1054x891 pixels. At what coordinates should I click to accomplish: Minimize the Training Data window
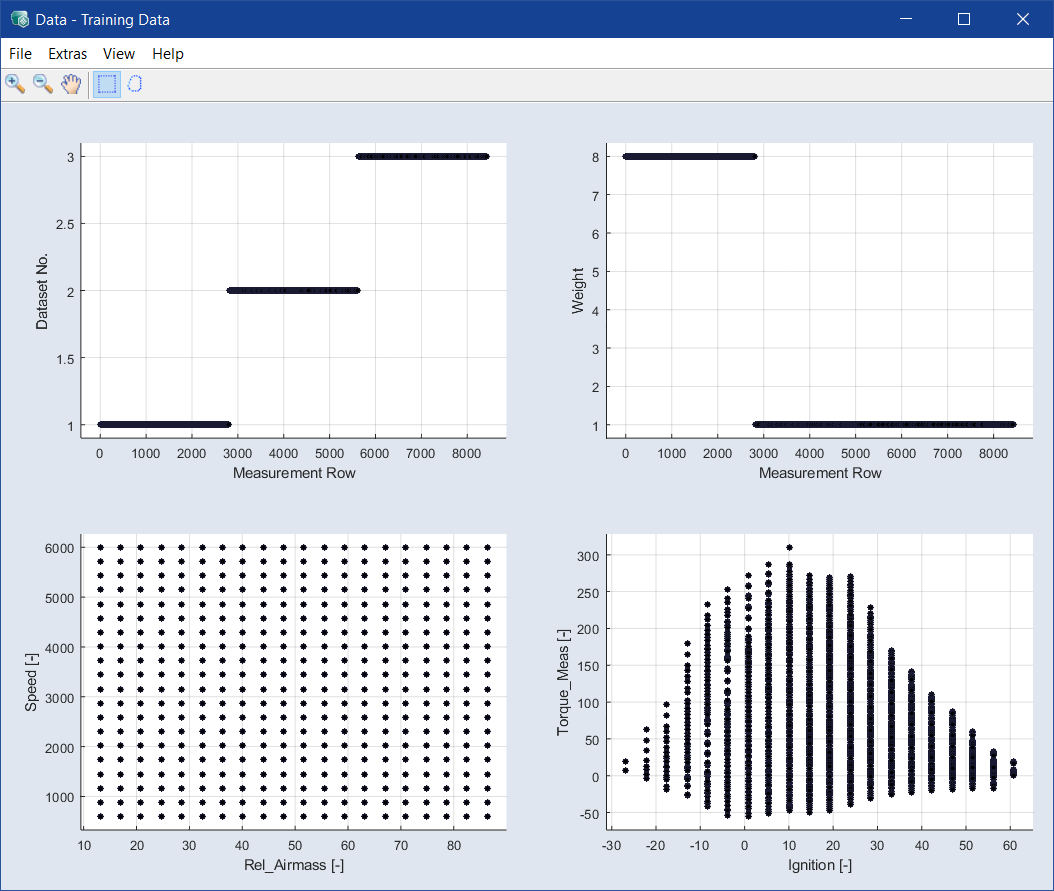(905, 19)
